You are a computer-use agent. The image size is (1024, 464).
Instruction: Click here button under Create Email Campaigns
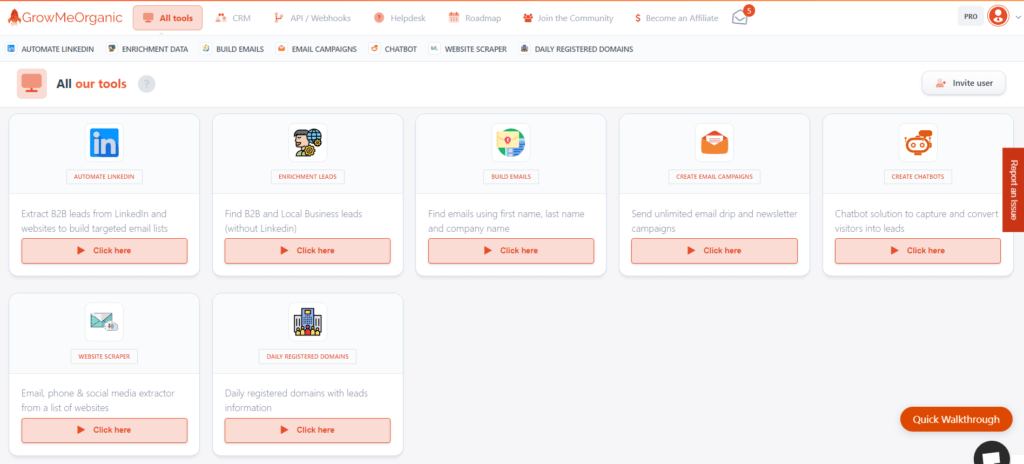pos(714,251)
